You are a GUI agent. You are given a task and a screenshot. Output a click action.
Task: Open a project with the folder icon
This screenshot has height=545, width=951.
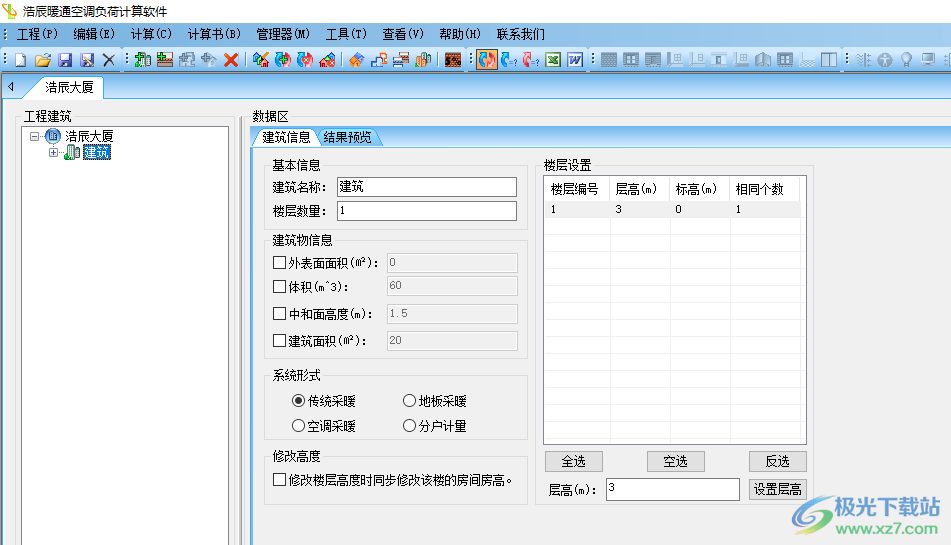click(x=42, y=59)
